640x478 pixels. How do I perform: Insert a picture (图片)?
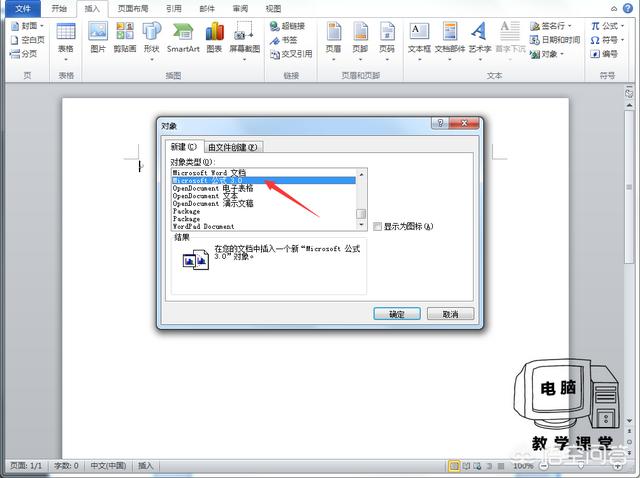coord(98,38)
